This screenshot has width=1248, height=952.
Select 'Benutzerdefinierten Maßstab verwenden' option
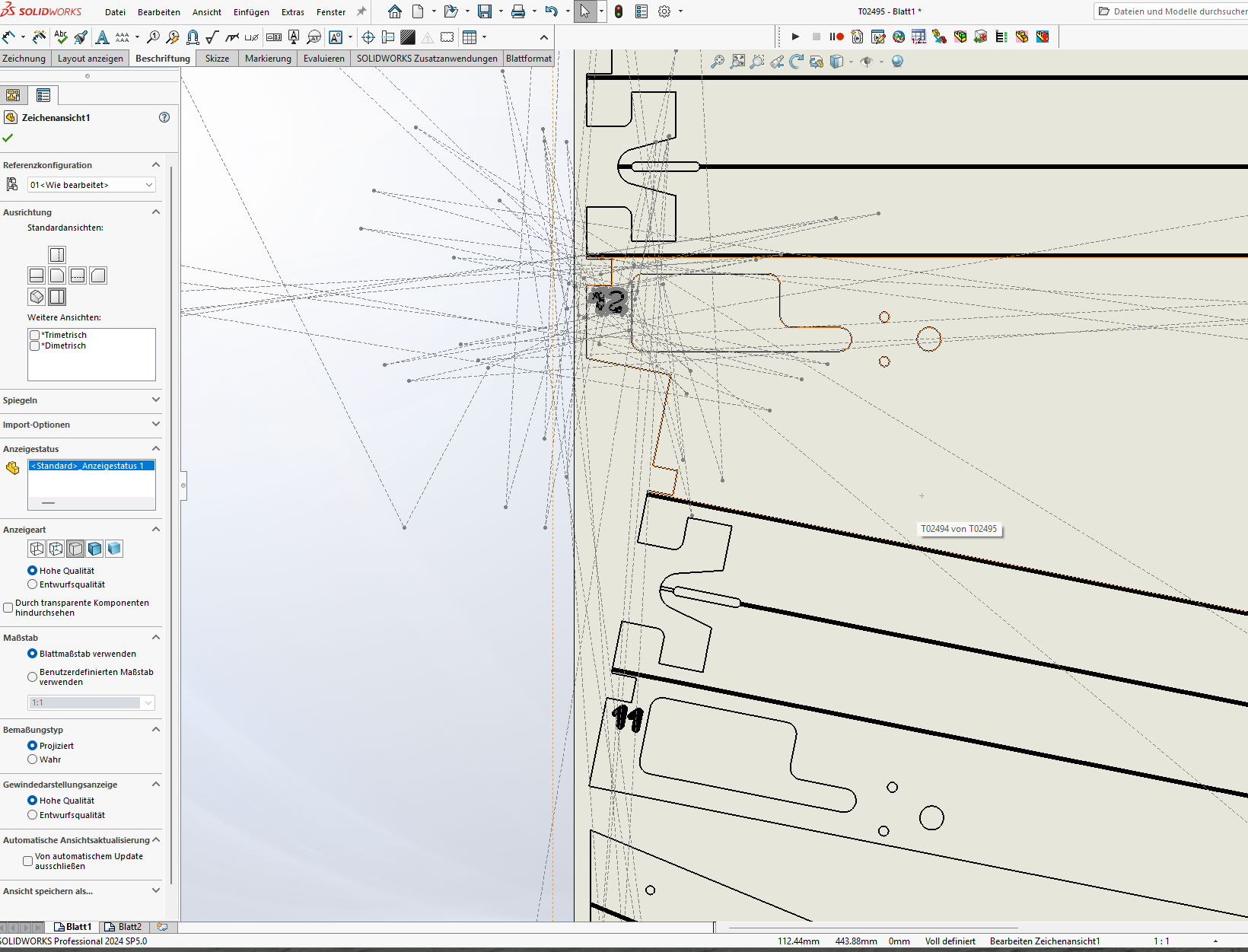[x=32, y=677]
